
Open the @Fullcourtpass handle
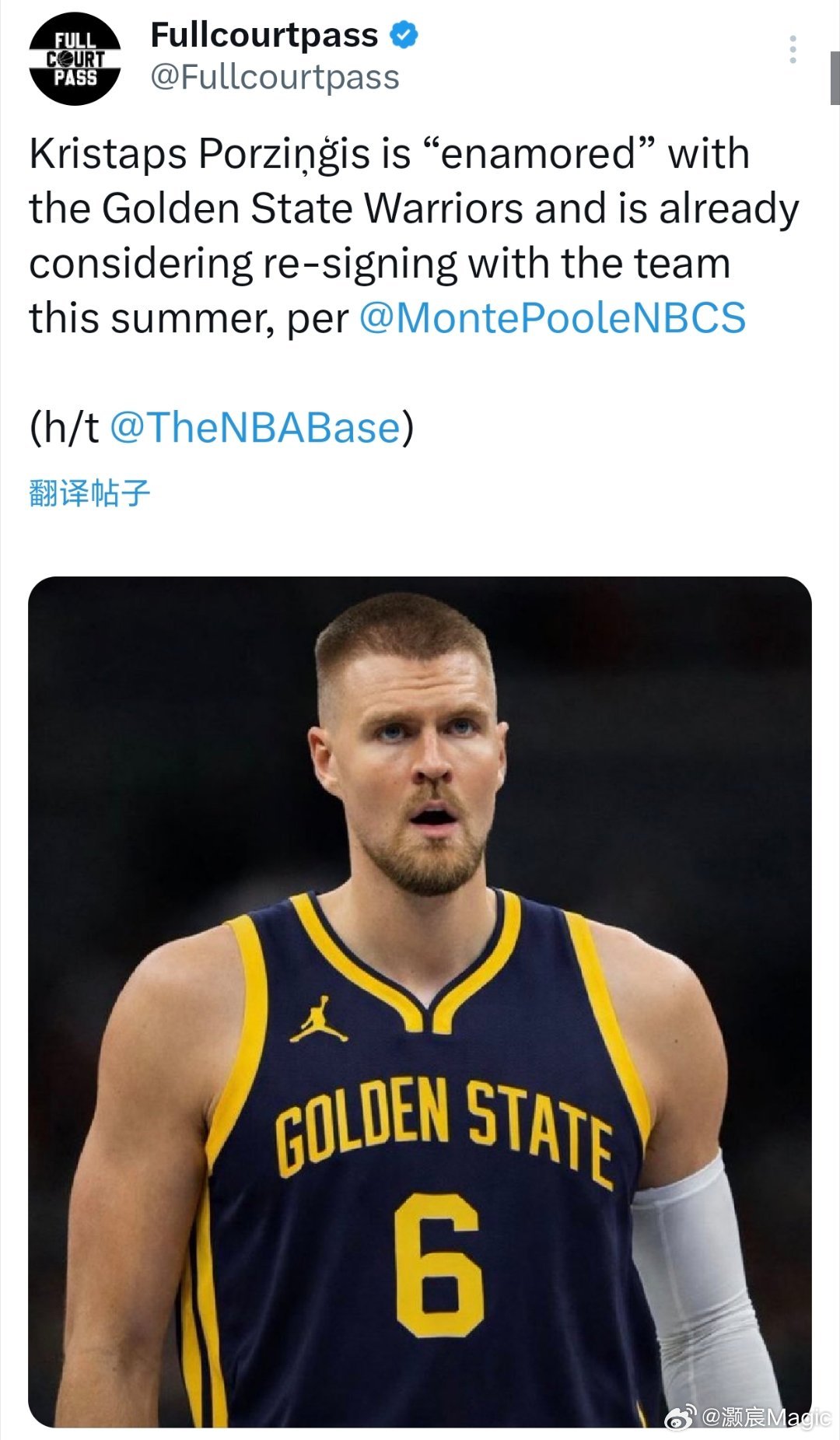(x=275, y=77)
